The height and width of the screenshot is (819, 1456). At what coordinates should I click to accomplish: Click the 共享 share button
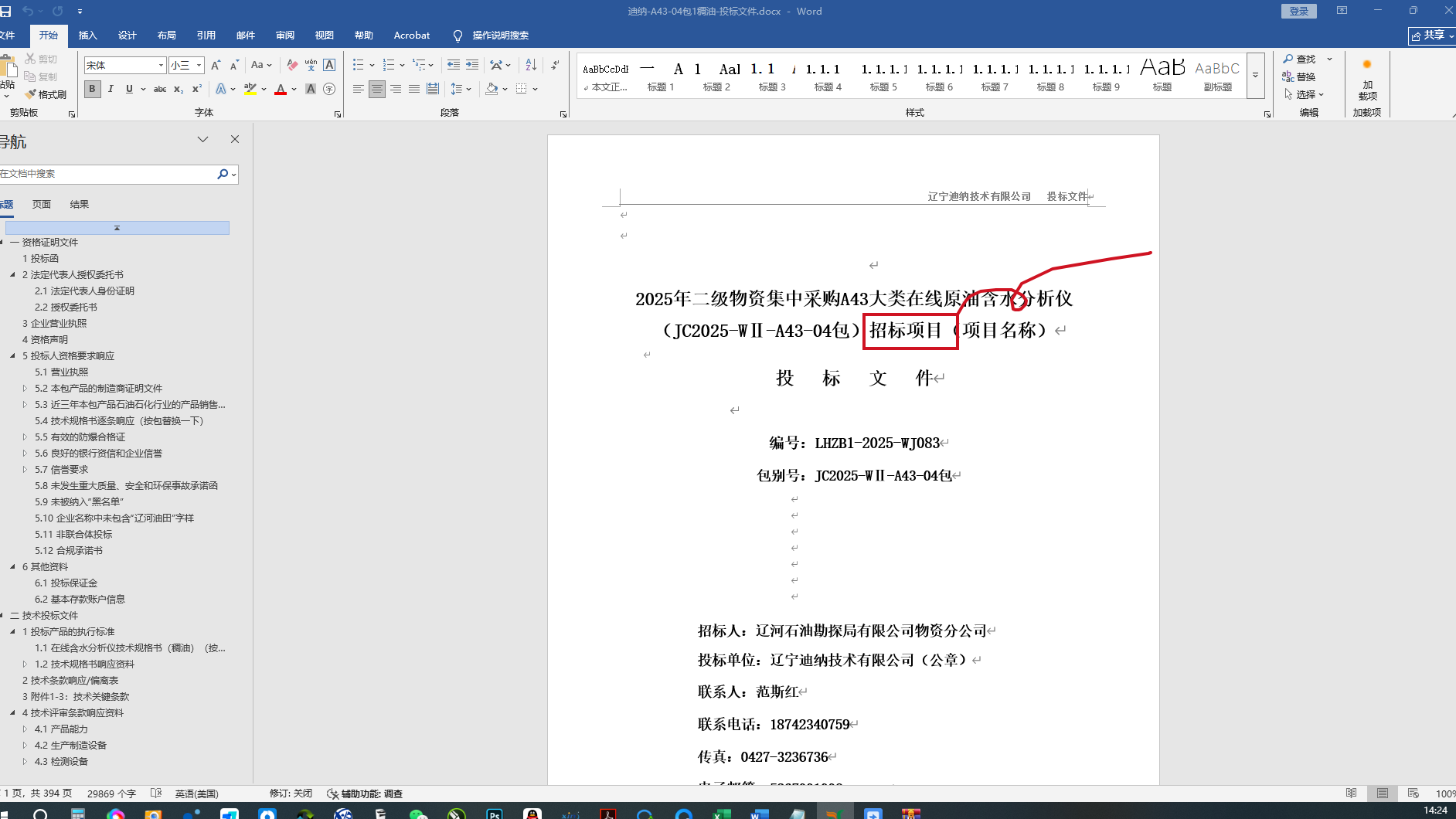(1432, 36)
